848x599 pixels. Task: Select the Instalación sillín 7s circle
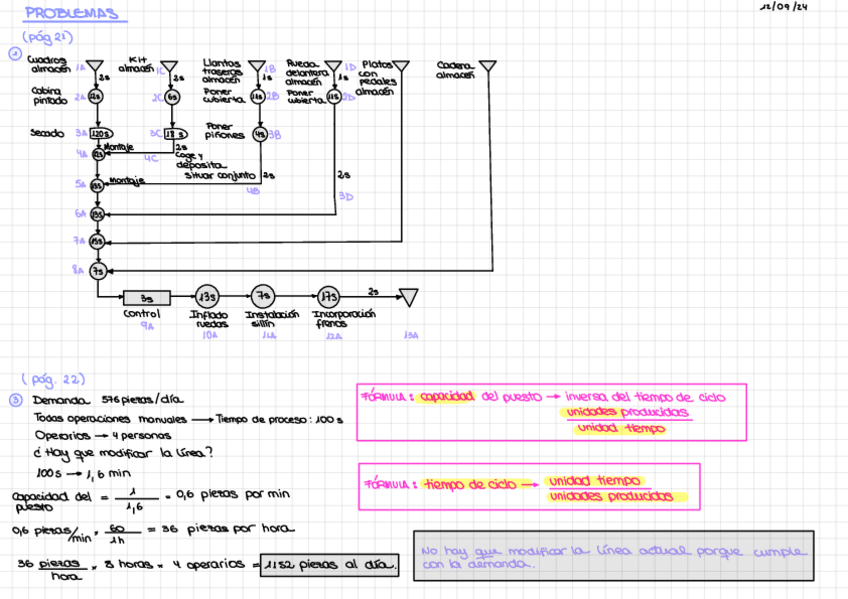(263, 297)
